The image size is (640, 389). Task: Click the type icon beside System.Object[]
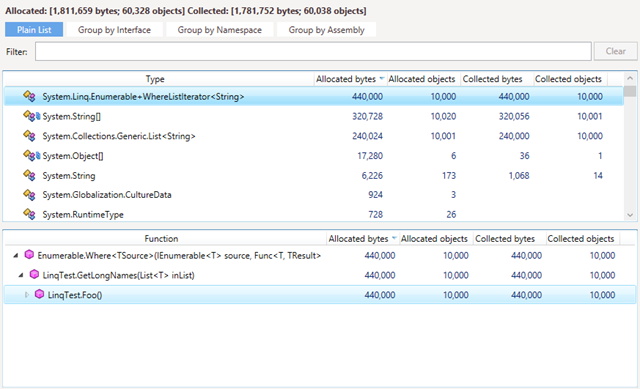31,156
